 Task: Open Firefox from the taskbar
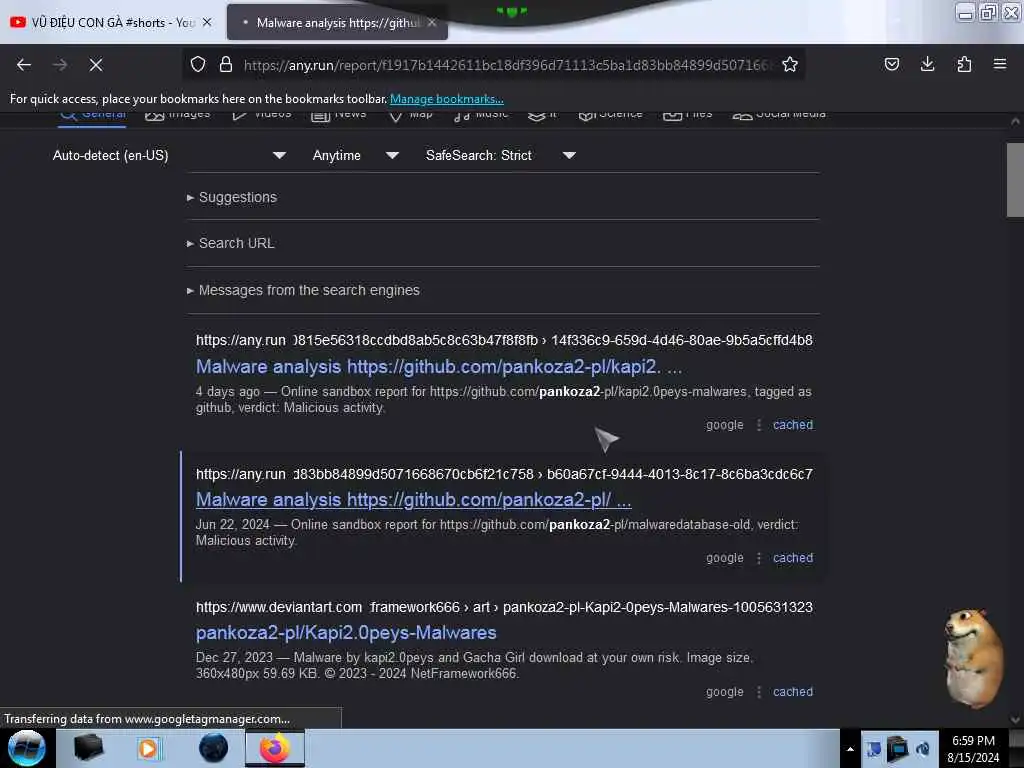click(x=275, y=748)
